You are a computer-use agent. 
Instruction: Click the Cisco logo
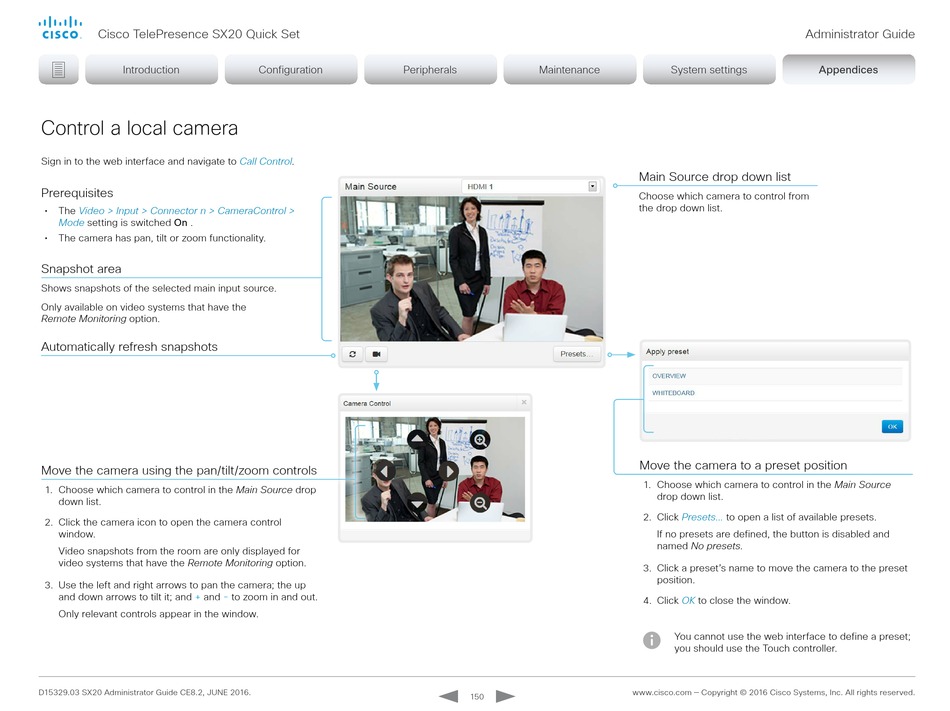click(x=60, y=28)
